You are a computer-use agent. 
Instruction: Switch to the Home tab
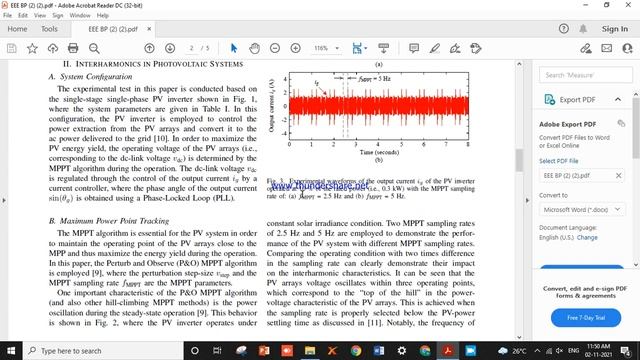pyautogui.click(x=17, y=29)
